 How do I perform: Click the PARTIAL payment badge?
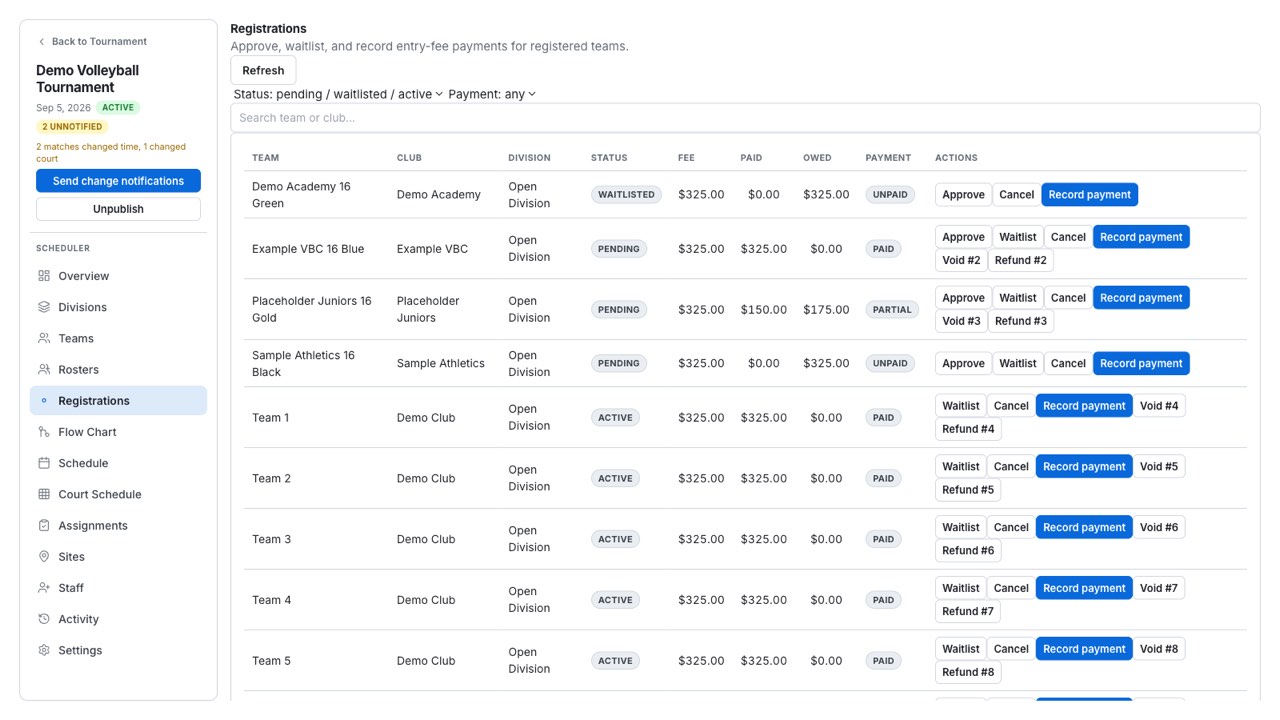coord(892,310)
